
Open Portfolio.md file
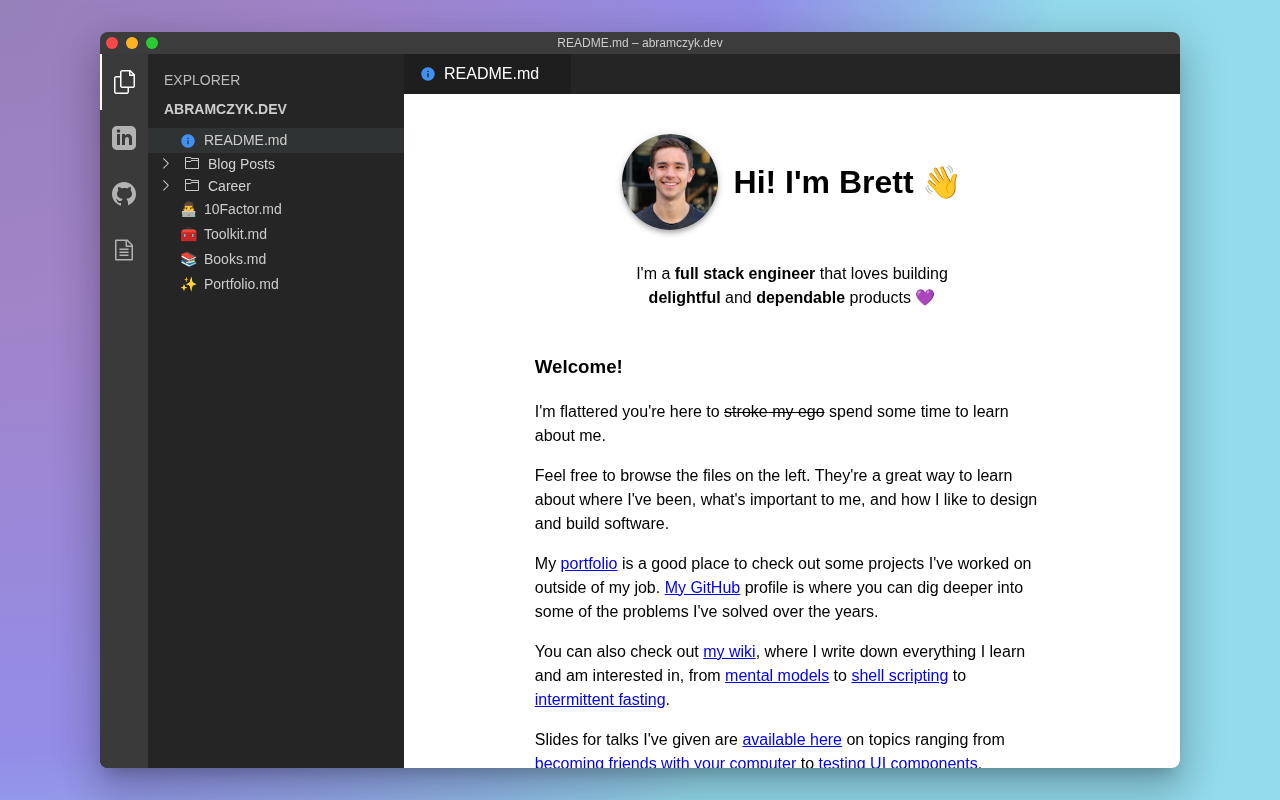point(276,284)
